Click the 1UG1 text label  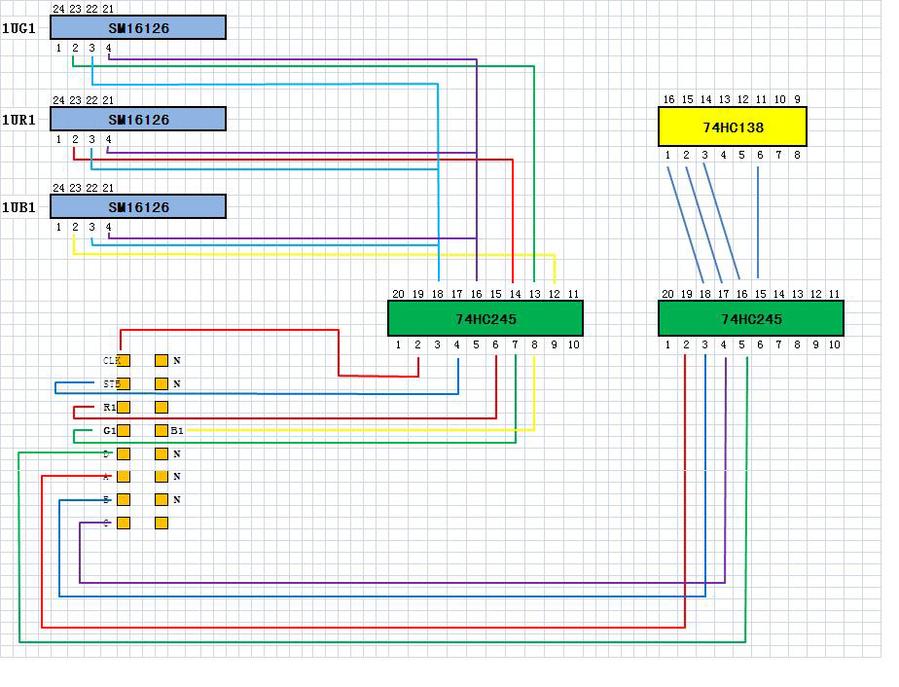point(18,29)
